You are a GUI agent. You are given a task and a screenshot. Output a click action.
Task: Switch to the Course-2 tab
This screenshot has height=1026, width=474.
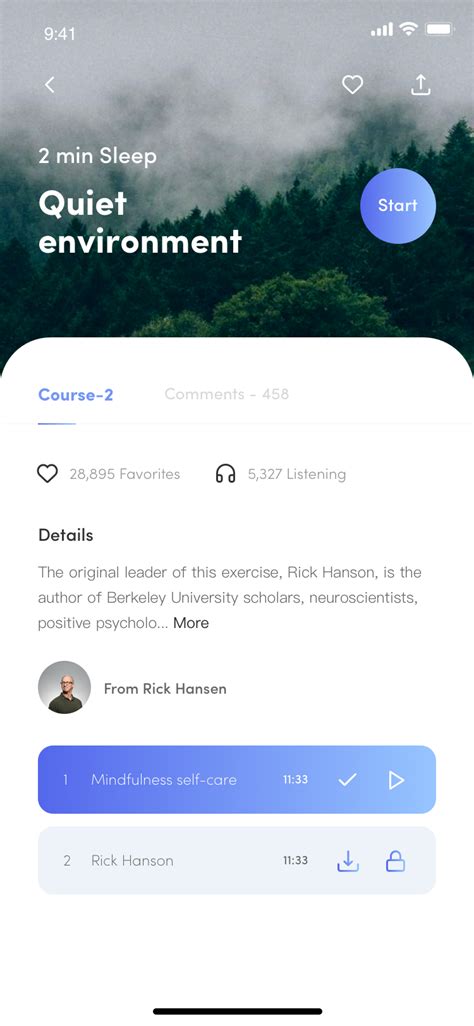coord(75,395)
